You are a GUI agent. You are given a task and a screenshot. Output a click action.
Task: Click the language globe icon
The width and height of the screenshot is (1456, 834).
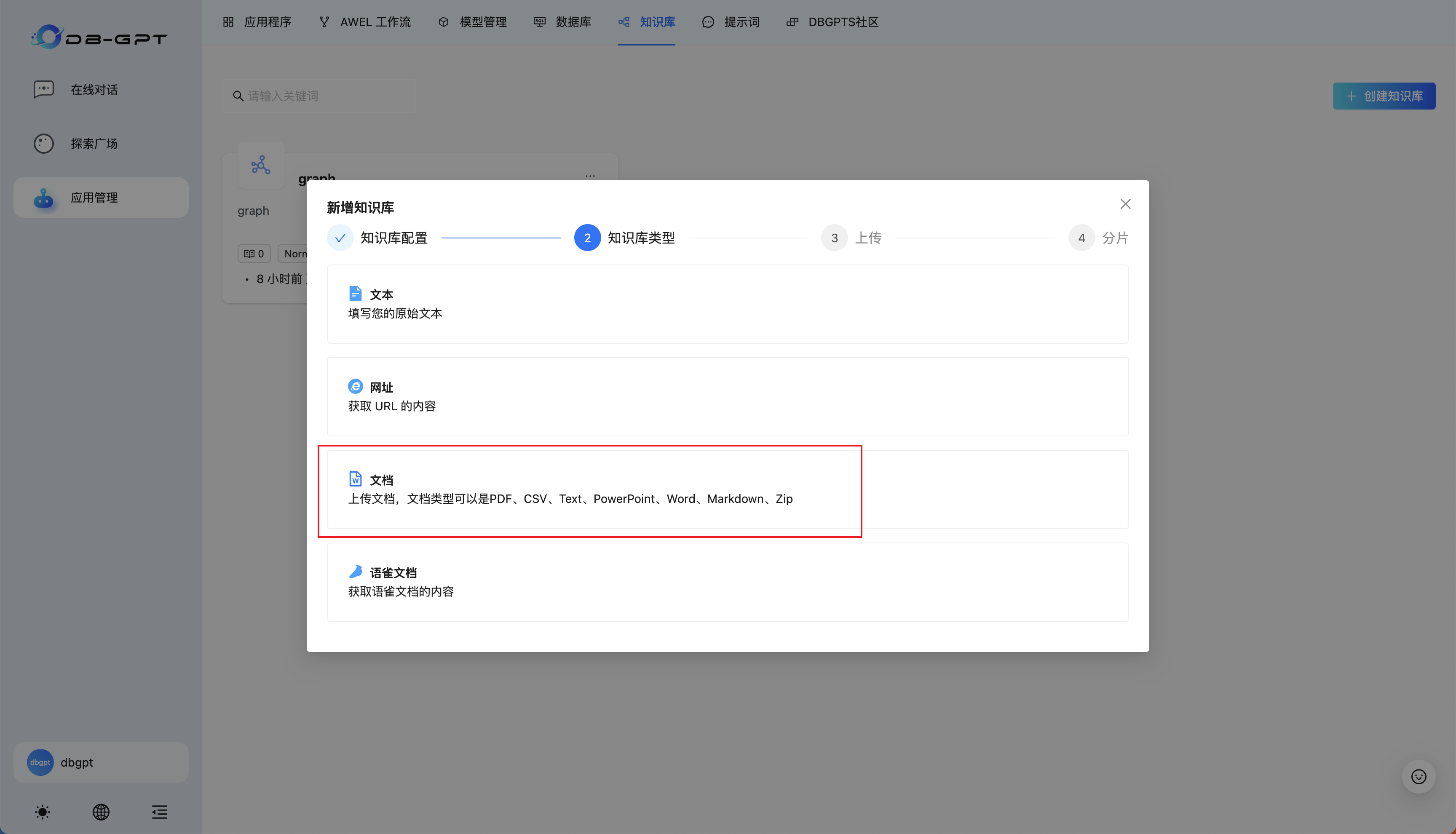pyautogui.click(x=101, y=812)
